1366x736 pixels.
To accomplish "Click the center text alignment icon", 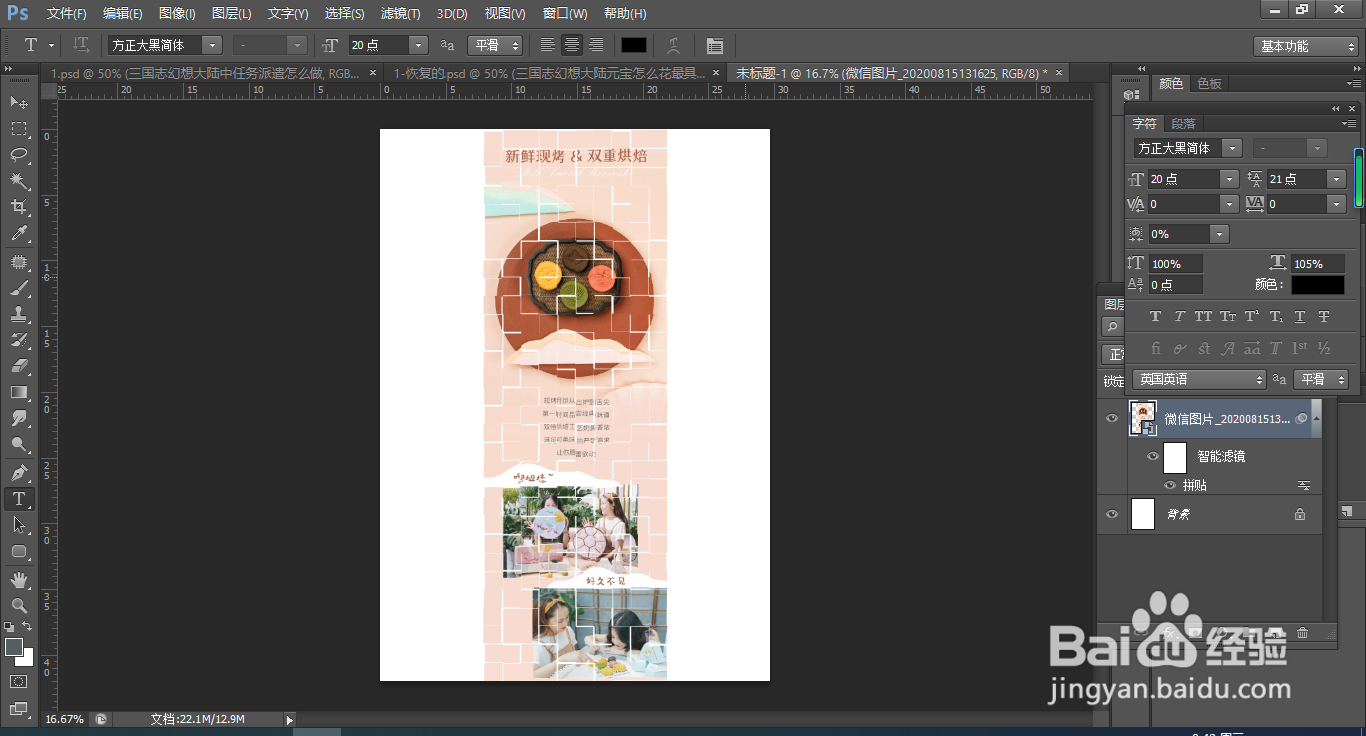I will coord(572,45).
